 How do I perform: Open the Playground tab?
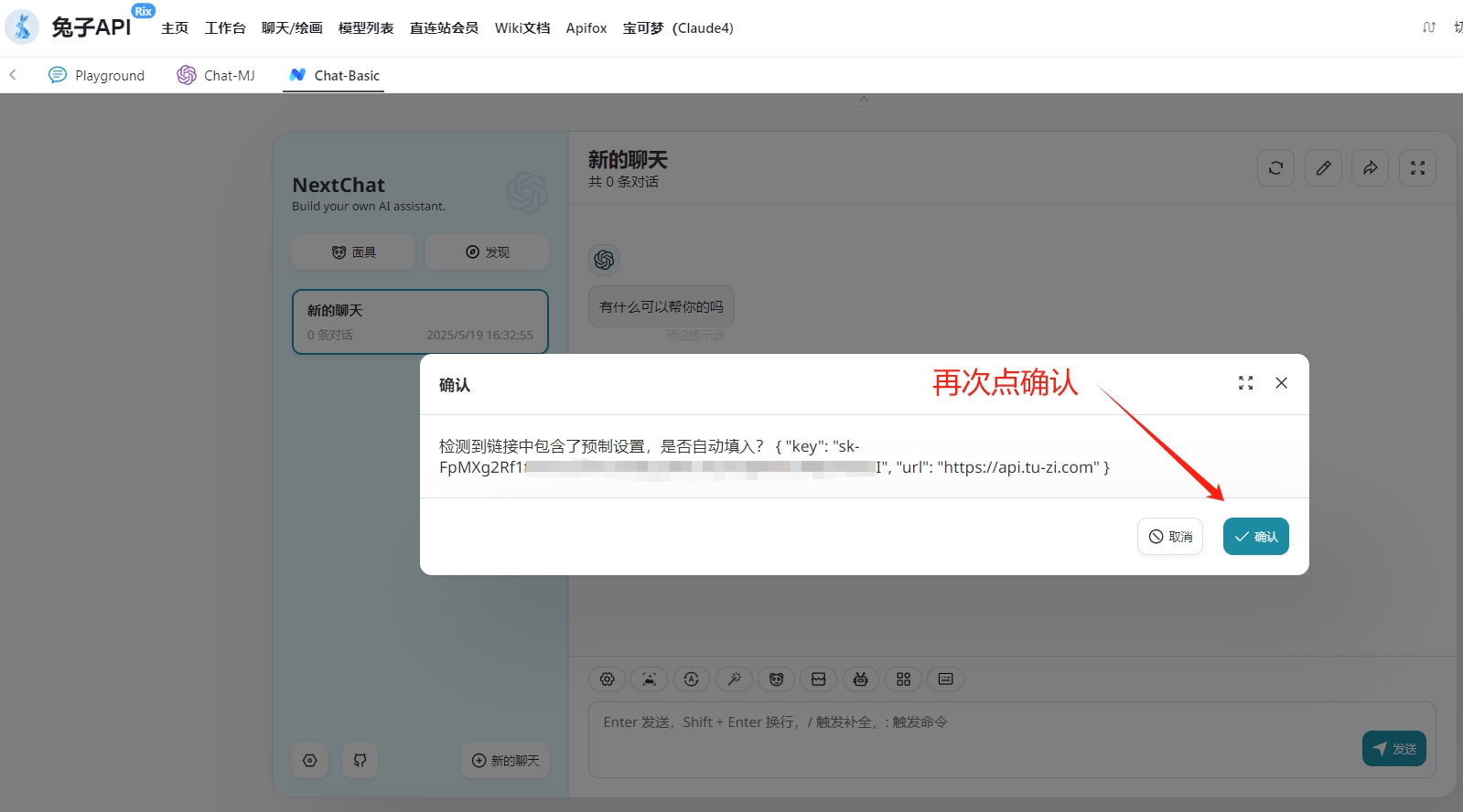[96, 75]
